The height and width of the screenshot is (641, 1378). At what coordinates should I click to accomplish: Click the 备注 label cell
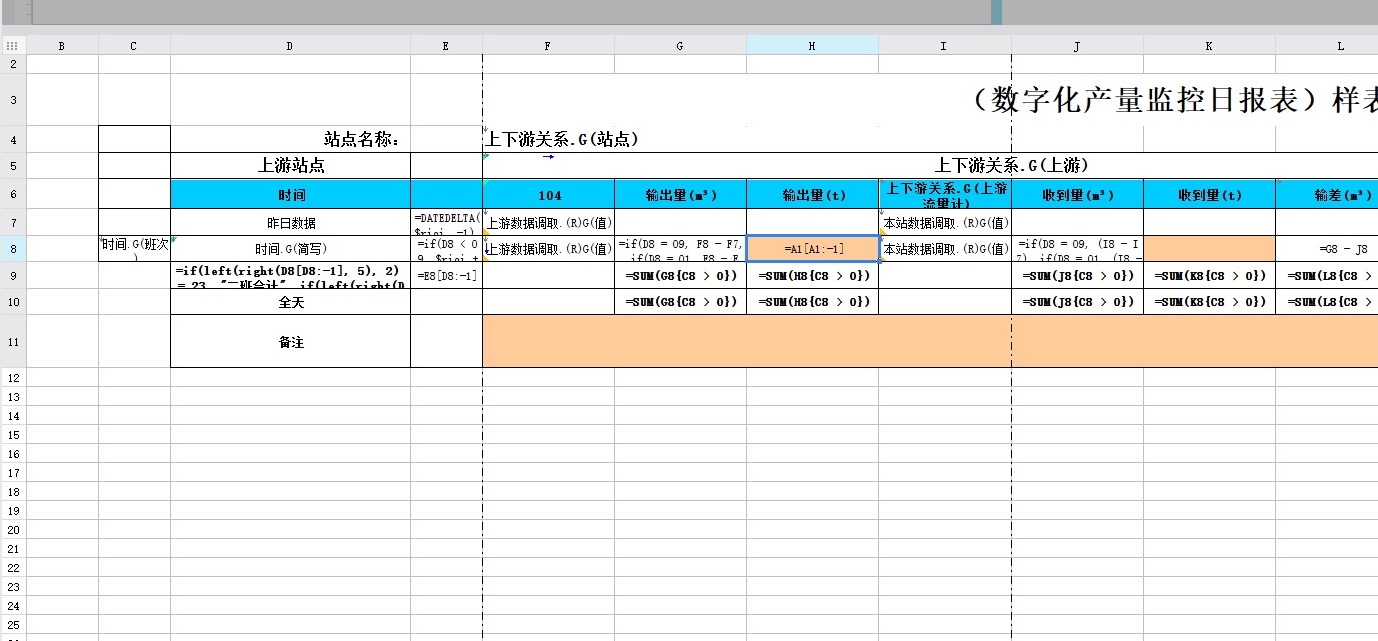pyautogui.click(x=290, y=341)
